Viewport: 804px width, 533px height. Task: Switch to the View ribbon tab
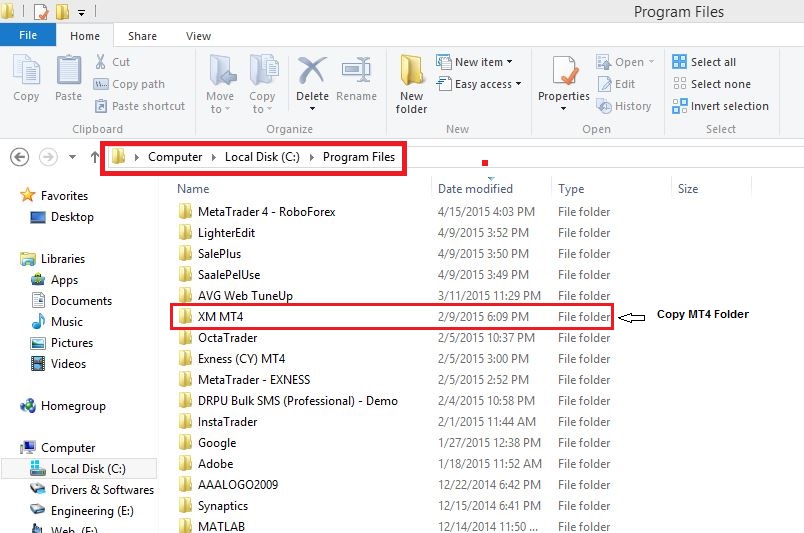coord(198,36)
